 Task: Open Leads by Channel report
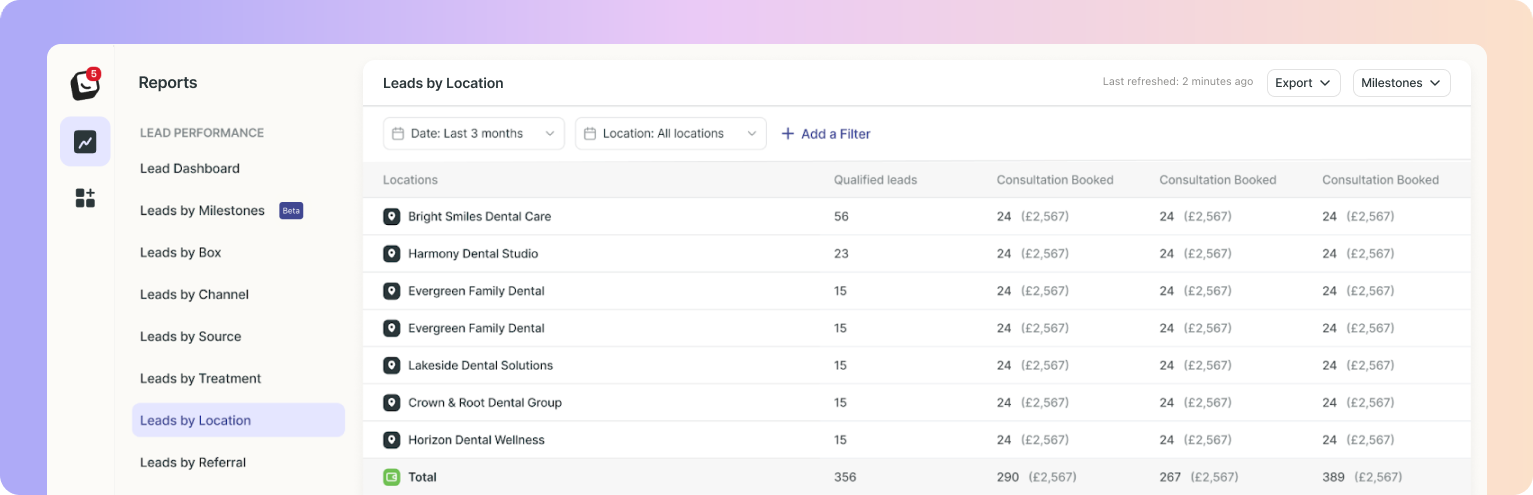click(x=194, y=295)
